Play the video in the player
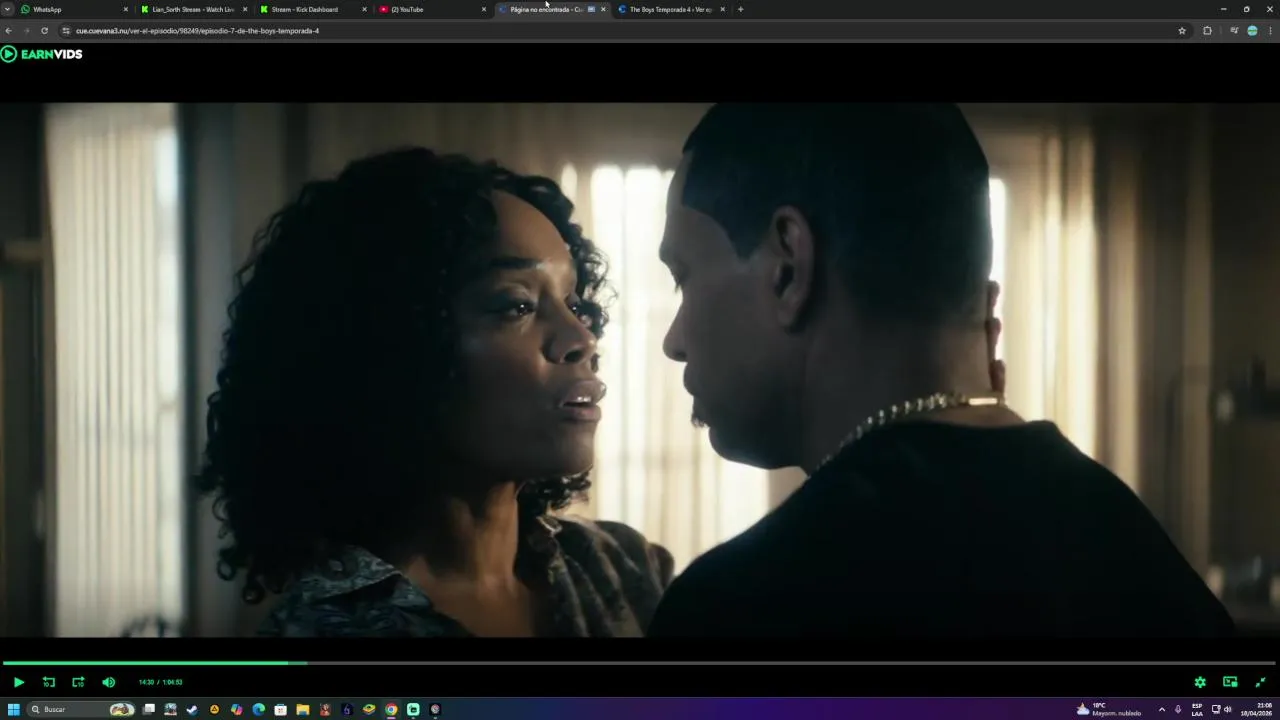The width and height of the screenshot is (1280, 720). [18, 682]
